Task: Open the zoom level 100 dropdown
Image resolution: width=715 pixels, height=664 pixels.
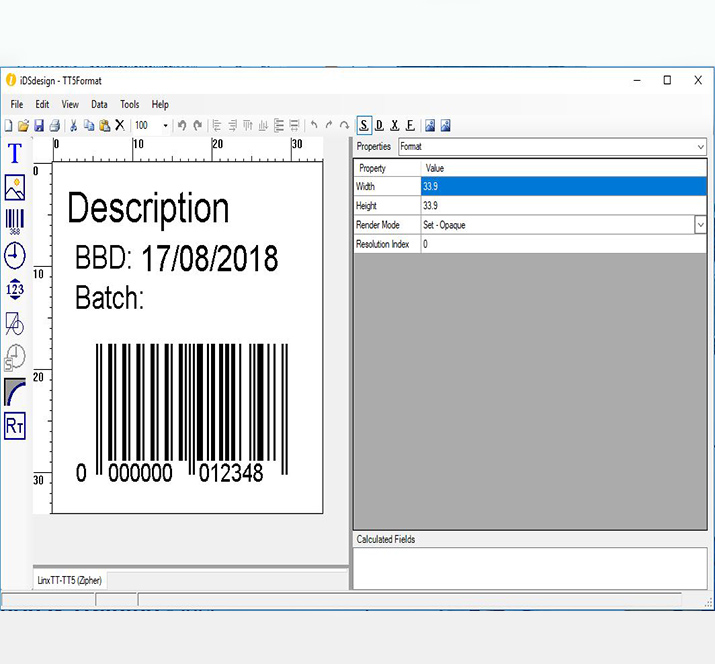Action: tap(165, 125)
